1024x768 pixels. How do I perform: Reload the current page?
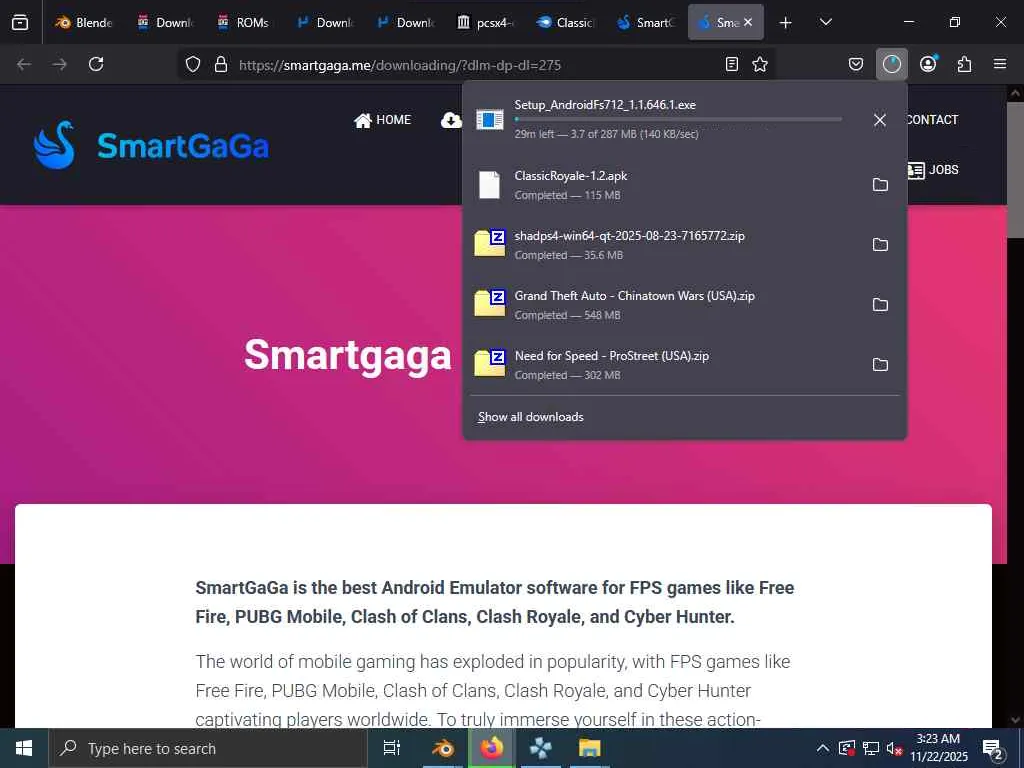click(x=96, y=64)
